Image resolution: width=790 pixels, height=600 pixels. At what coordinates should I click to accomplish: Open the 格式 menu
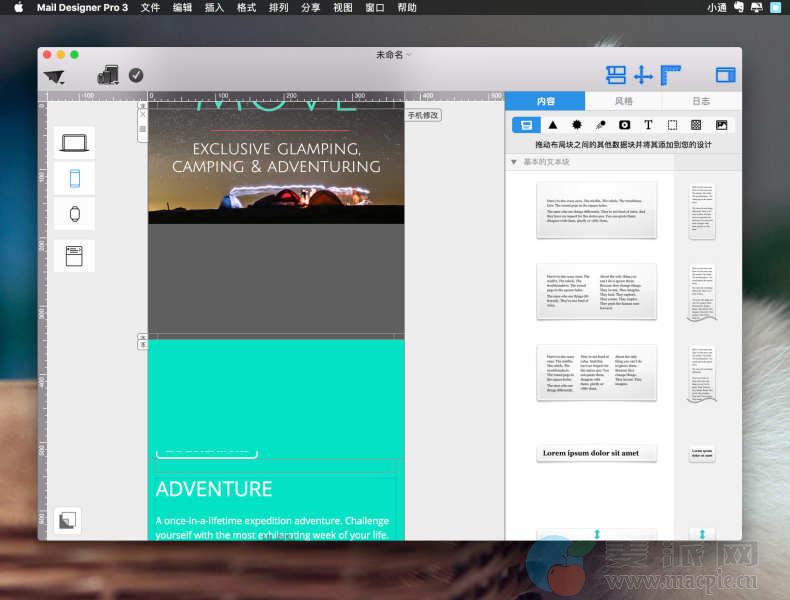pyautogui.click(x=246, y=7)
